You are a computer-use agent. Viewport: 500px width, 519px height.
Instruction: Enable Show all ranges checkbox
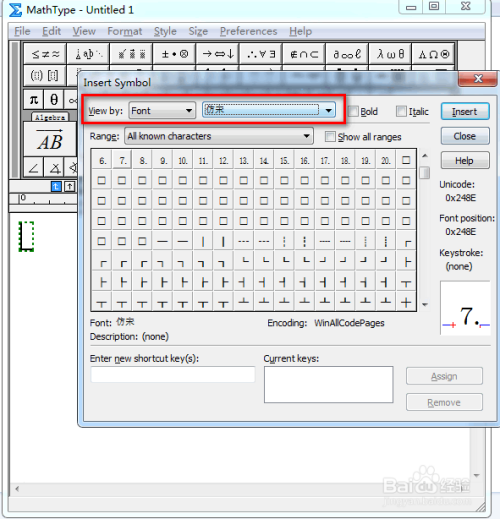330,136
